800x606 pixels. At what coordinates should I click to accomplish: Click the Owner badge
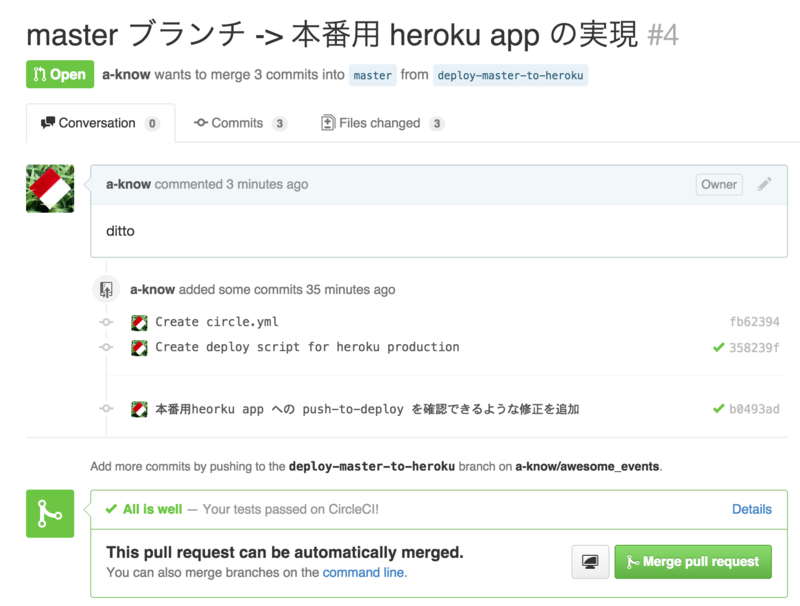719,184
